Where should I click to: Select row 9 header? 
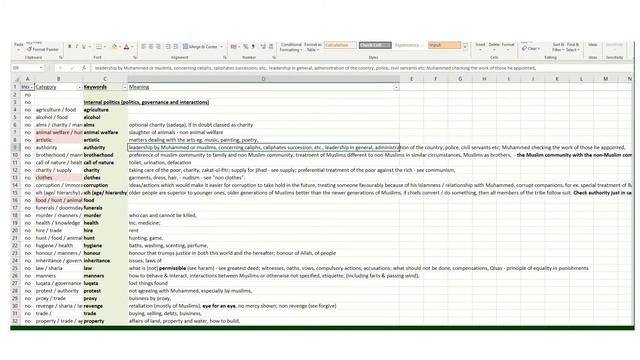point(15,147)
